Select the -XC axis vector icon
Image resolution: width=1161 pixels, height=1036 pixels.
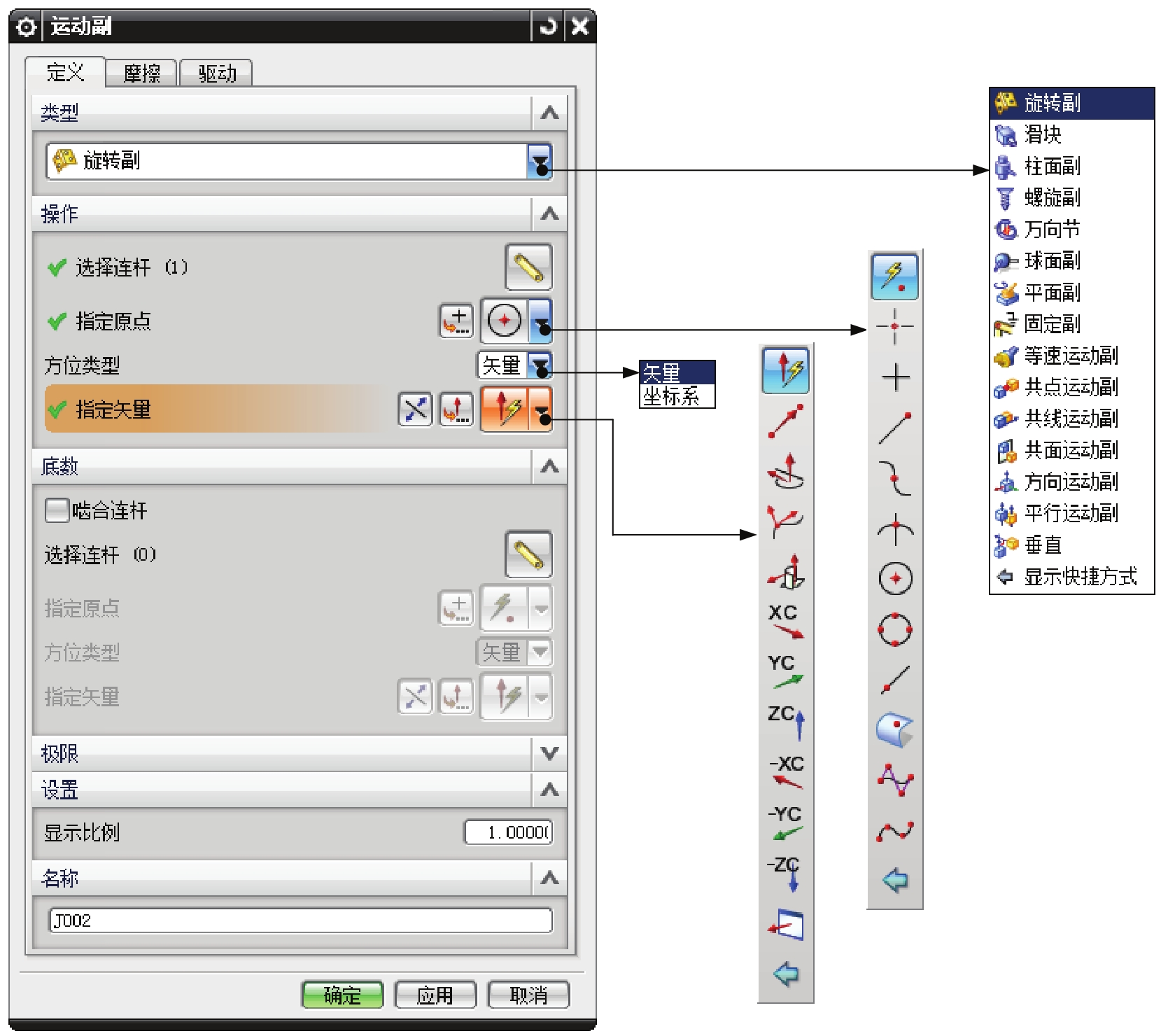pos(785,773)
